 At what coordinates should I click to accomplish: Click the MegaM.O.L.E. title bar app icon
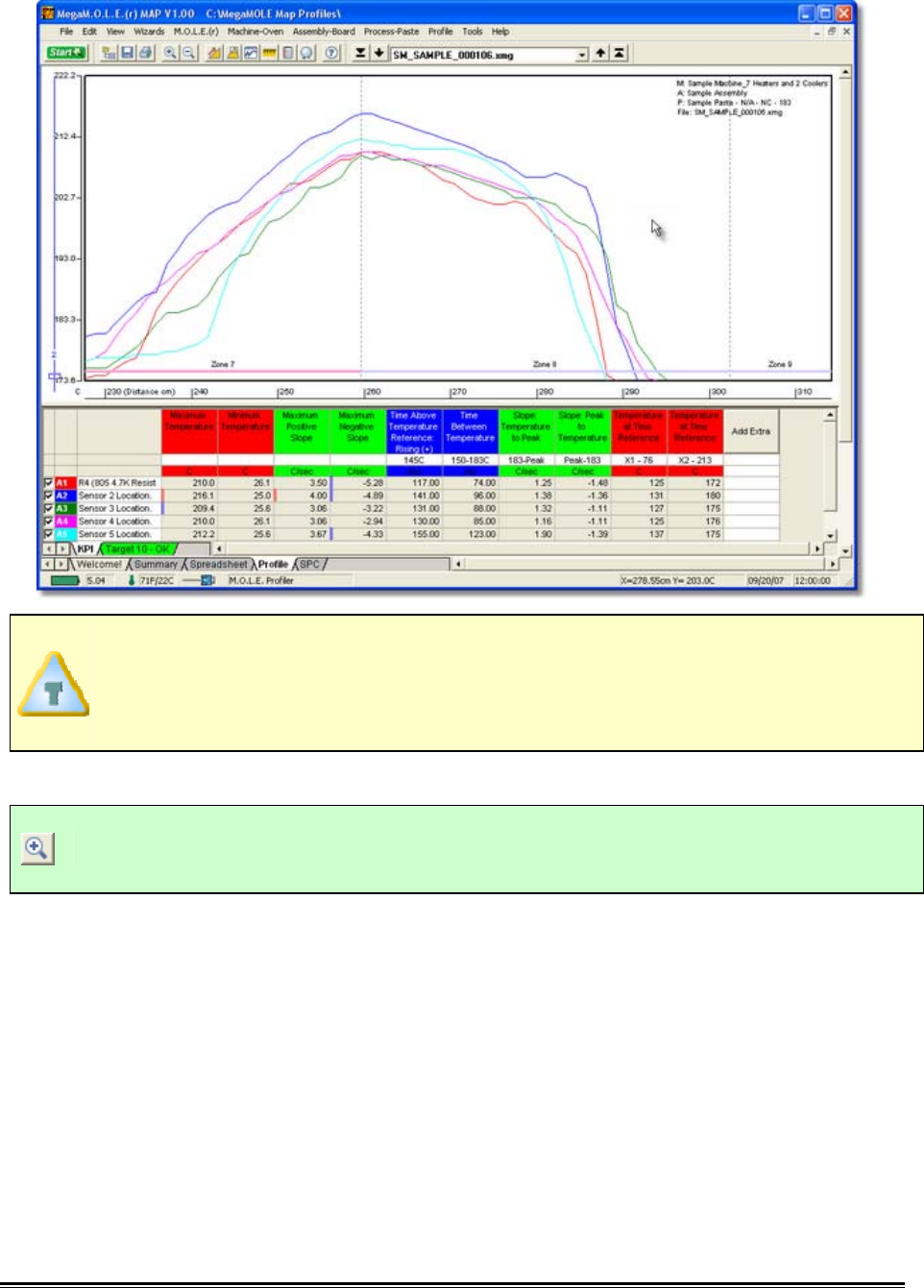[47, 13]
